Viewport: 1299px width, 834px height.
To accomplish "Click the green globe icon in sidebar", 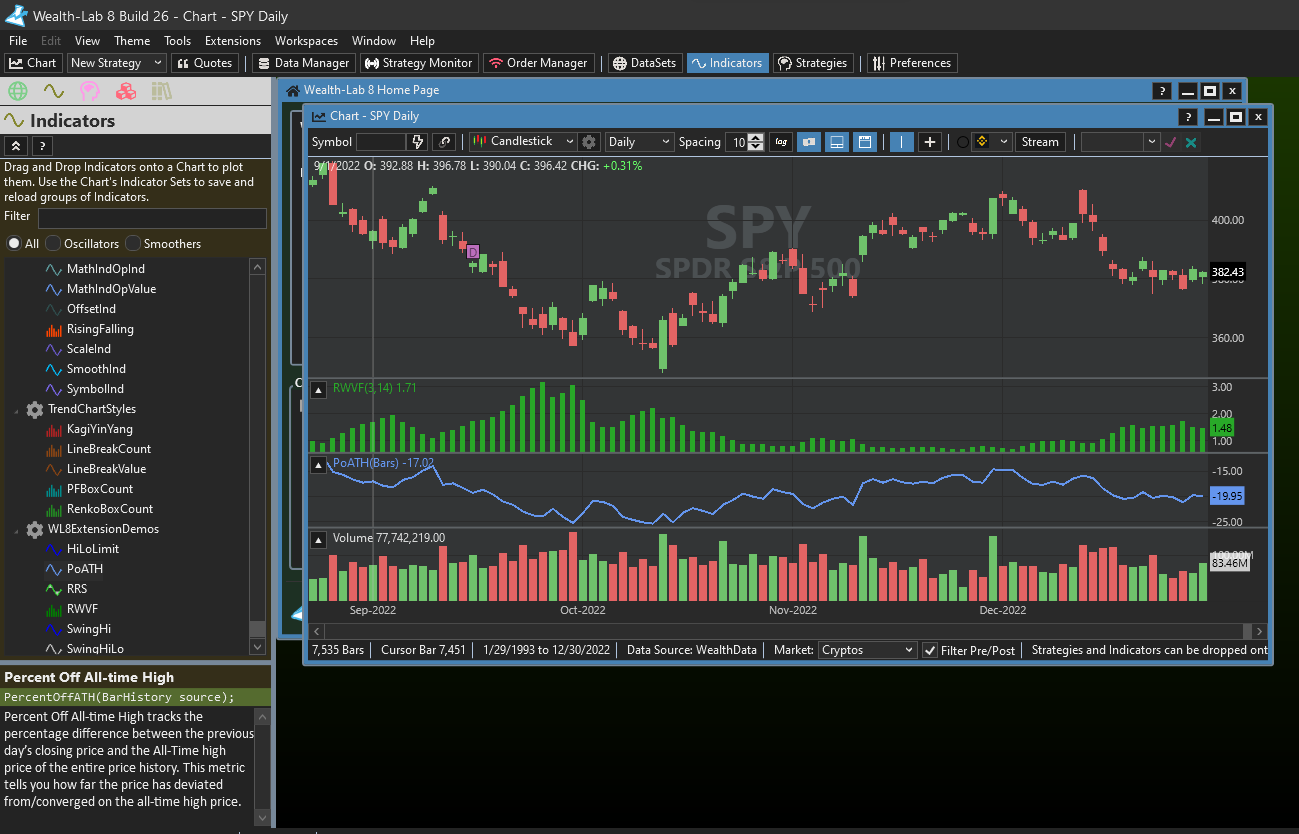I will (x=17, y=92).
